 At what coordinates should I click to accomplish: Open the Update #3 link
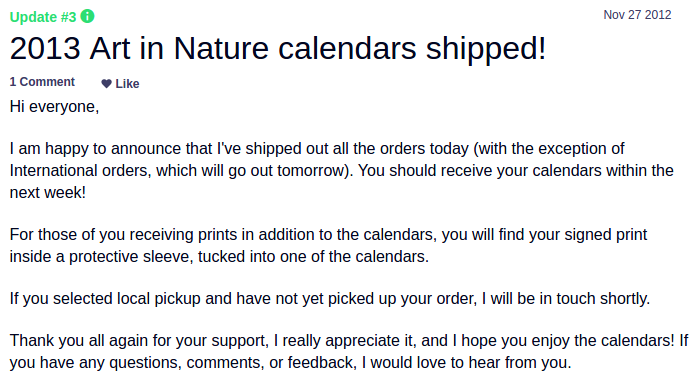pyautogui.click(x=43, y=17)
